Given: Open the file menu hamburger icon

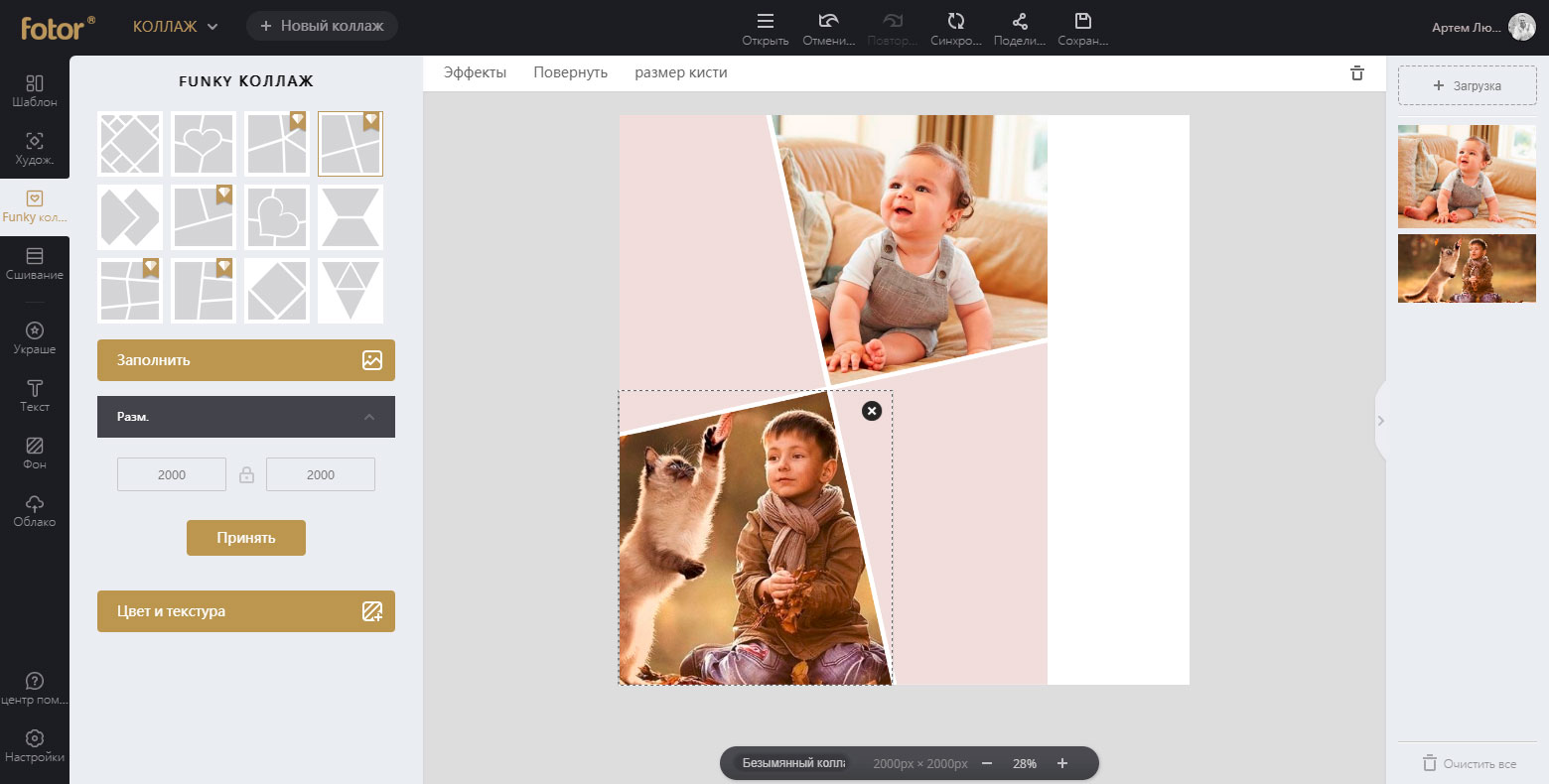Looking at the screenshot, I should pos(765,22).
